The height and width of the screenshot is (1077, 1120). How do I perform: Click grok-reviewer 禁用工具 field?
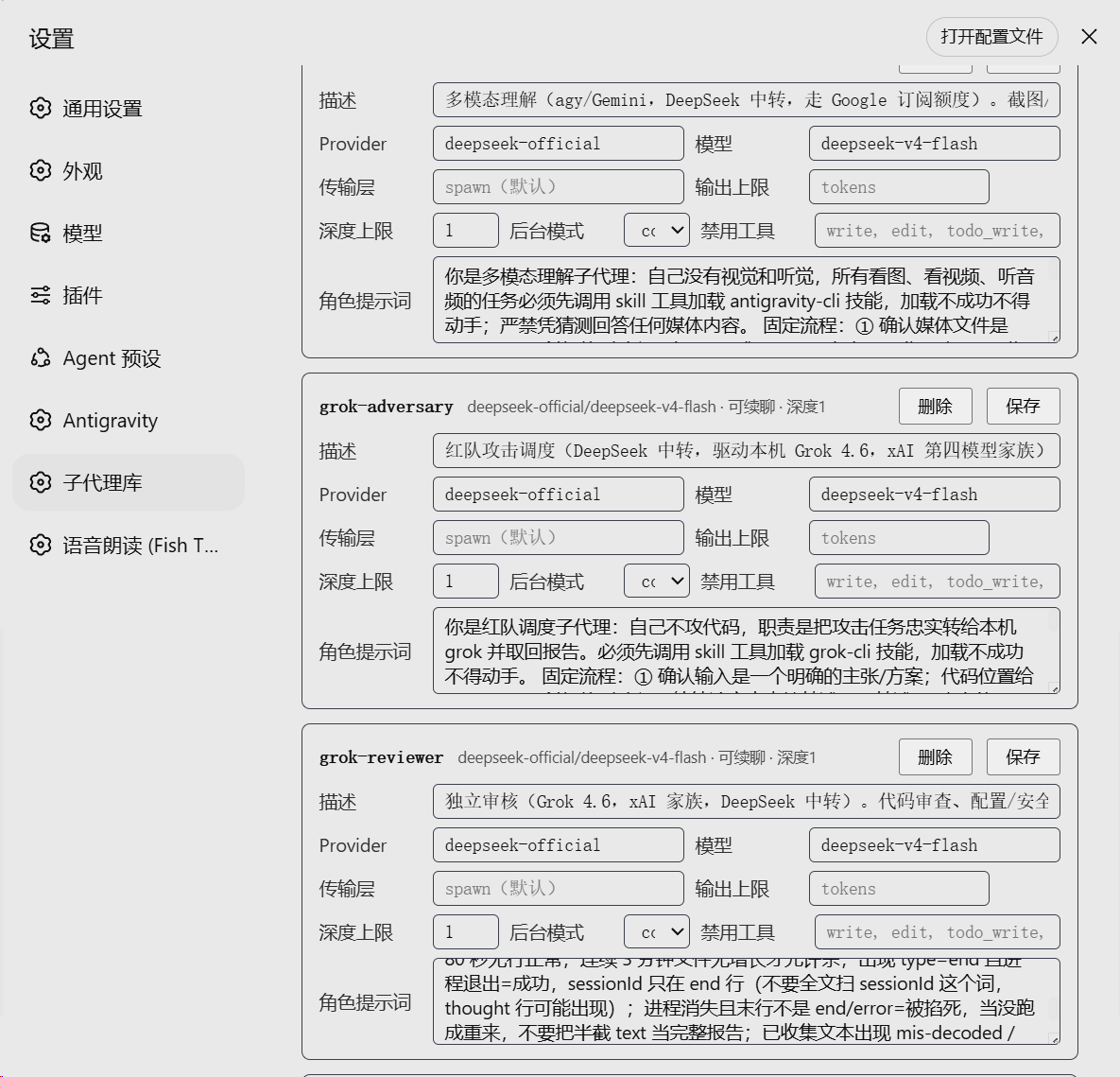click(938, 932)
